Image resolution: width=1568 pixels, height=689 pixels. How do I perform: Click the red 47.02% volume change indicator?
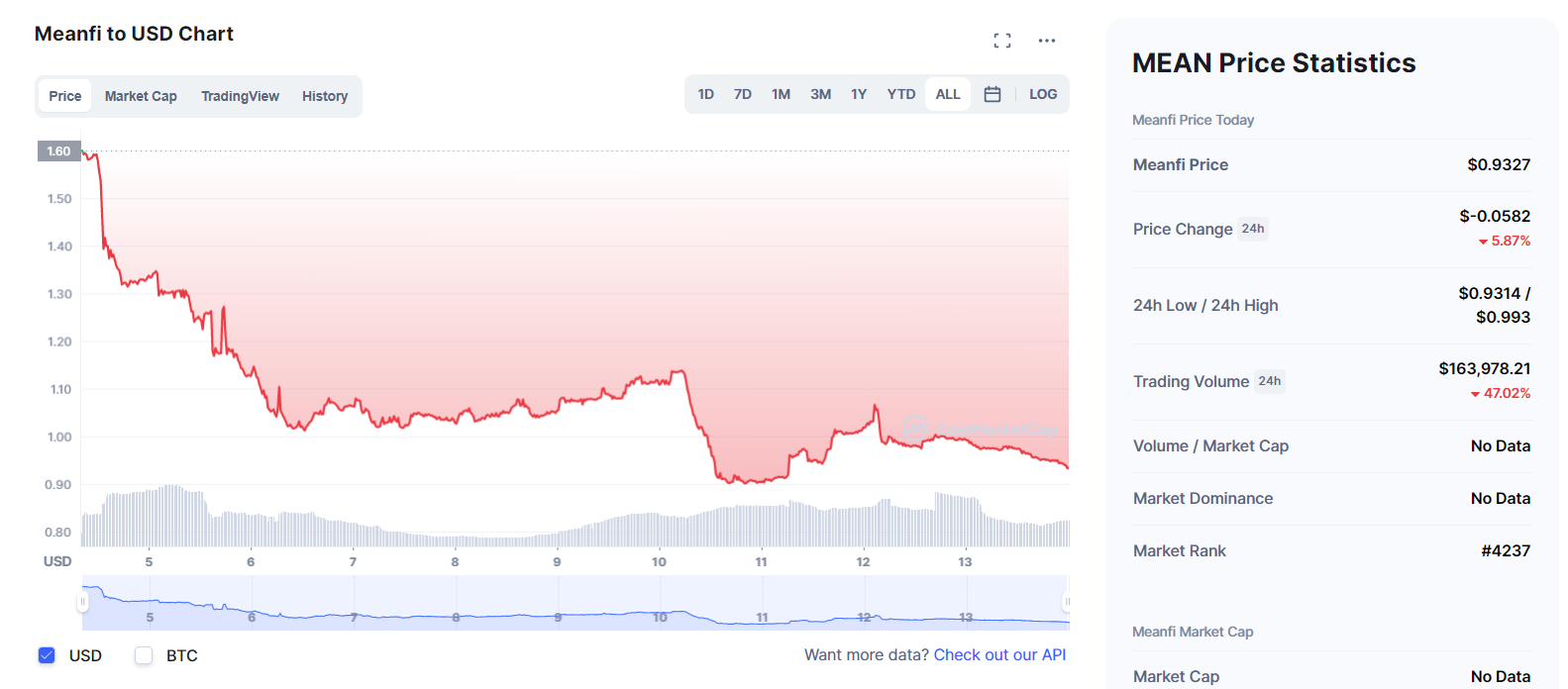click(x=1501, y=393)
